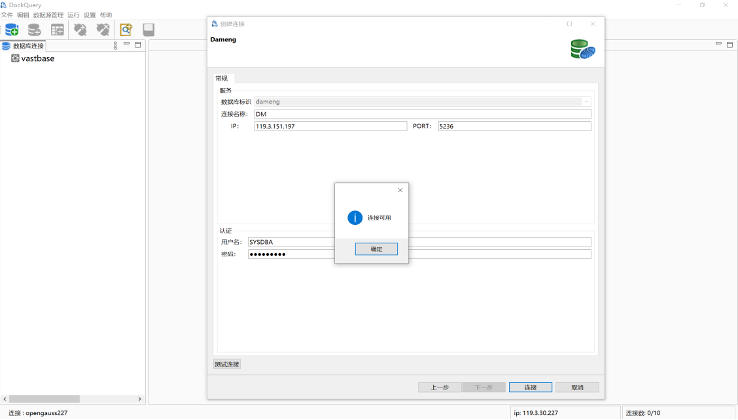The width and height of the screenshot is (738, 420).
Task: Click status bar ip: 119.3.30.227
Action: click(x=536, y=413)
